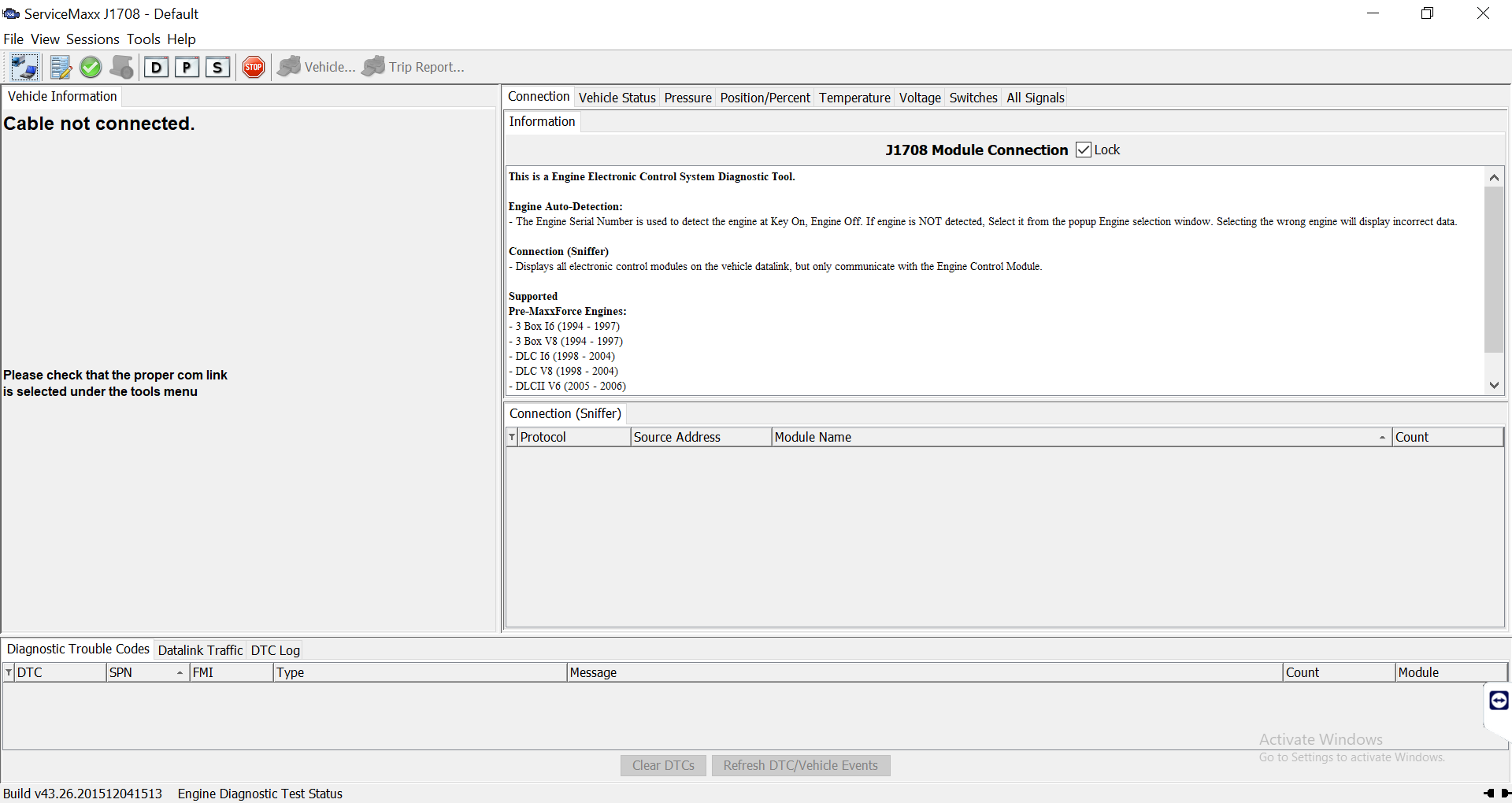The width and height of the screenshot is (1512, 803).
Task: Switch to the Position/Percent tab
Action: click(x=765, y=98)
